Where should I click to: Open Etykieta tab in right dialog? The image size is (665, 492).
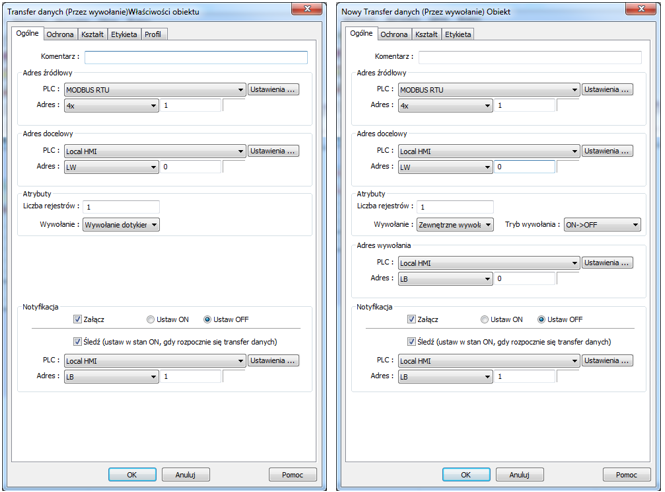(x=458, y=34)
